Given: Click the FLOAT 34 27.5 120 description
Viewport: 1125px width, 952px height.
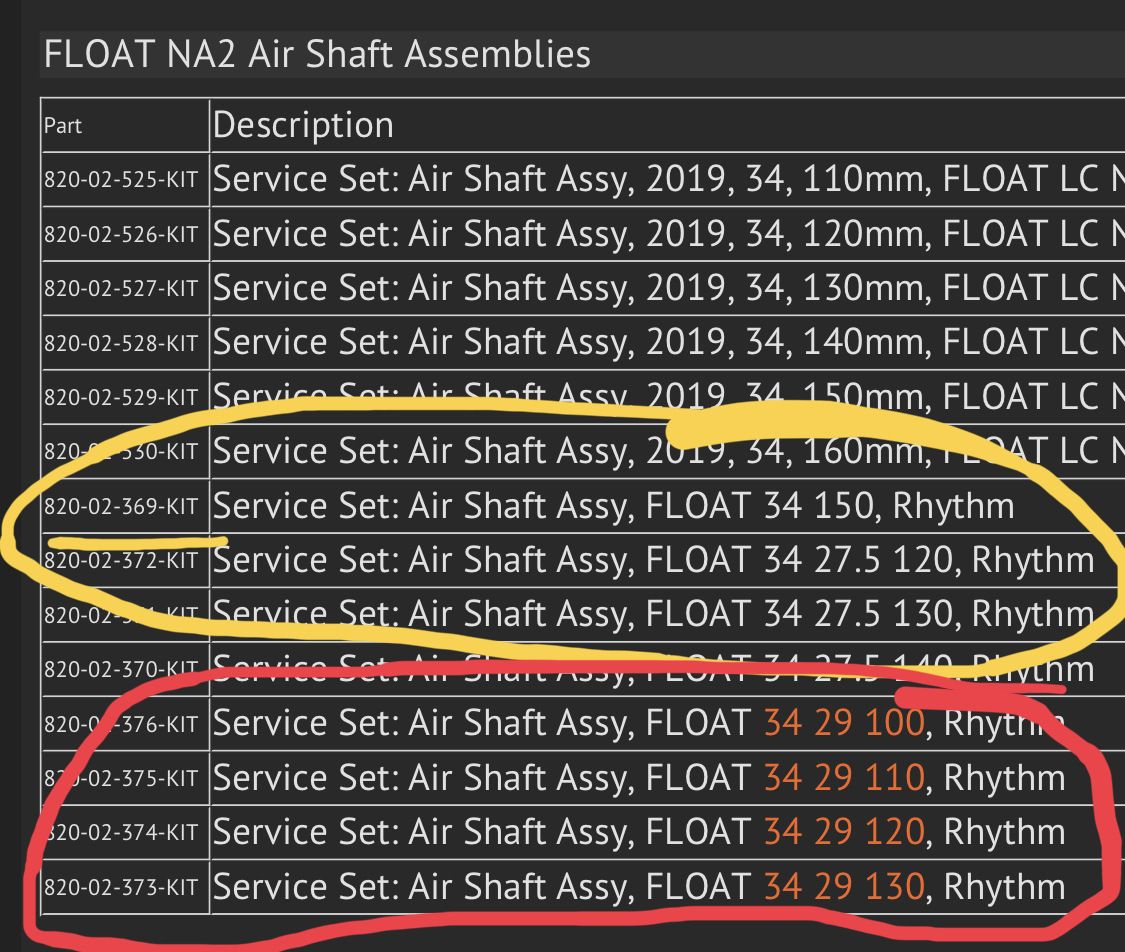Looking at the screenshot, I should pos(654,560).
